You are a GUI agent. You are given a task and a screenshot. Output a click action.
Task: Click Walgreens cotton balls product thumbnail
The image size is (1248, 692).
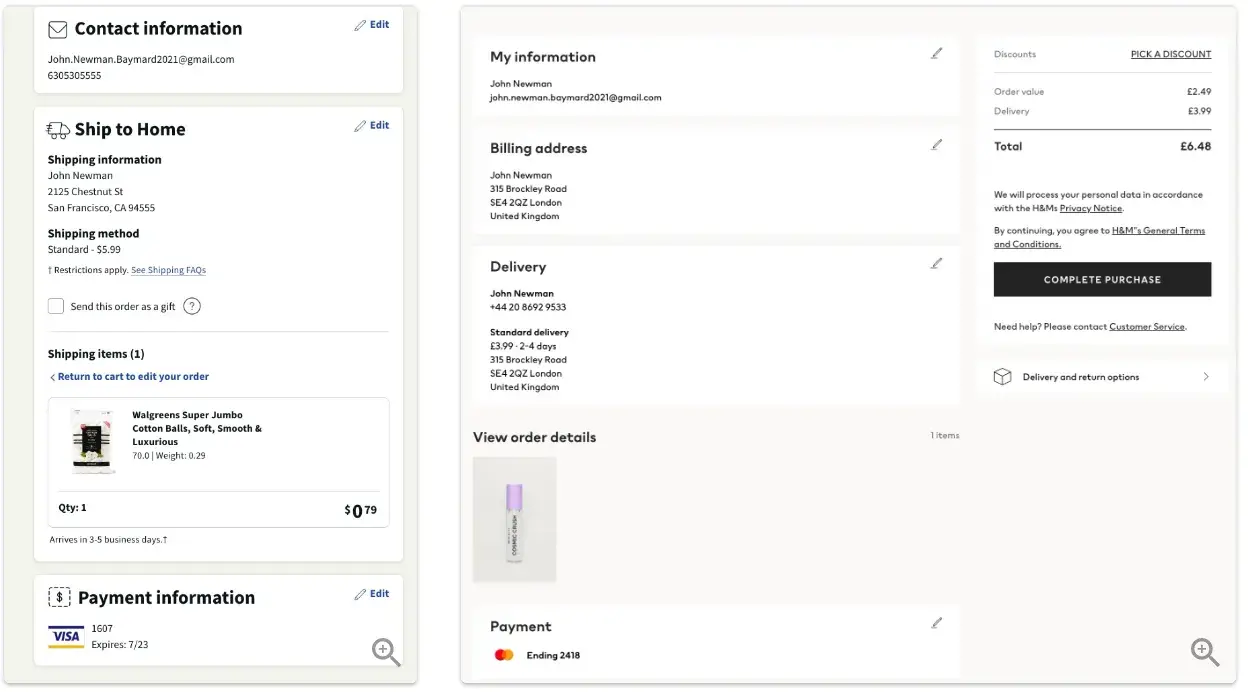click(93, 441)
